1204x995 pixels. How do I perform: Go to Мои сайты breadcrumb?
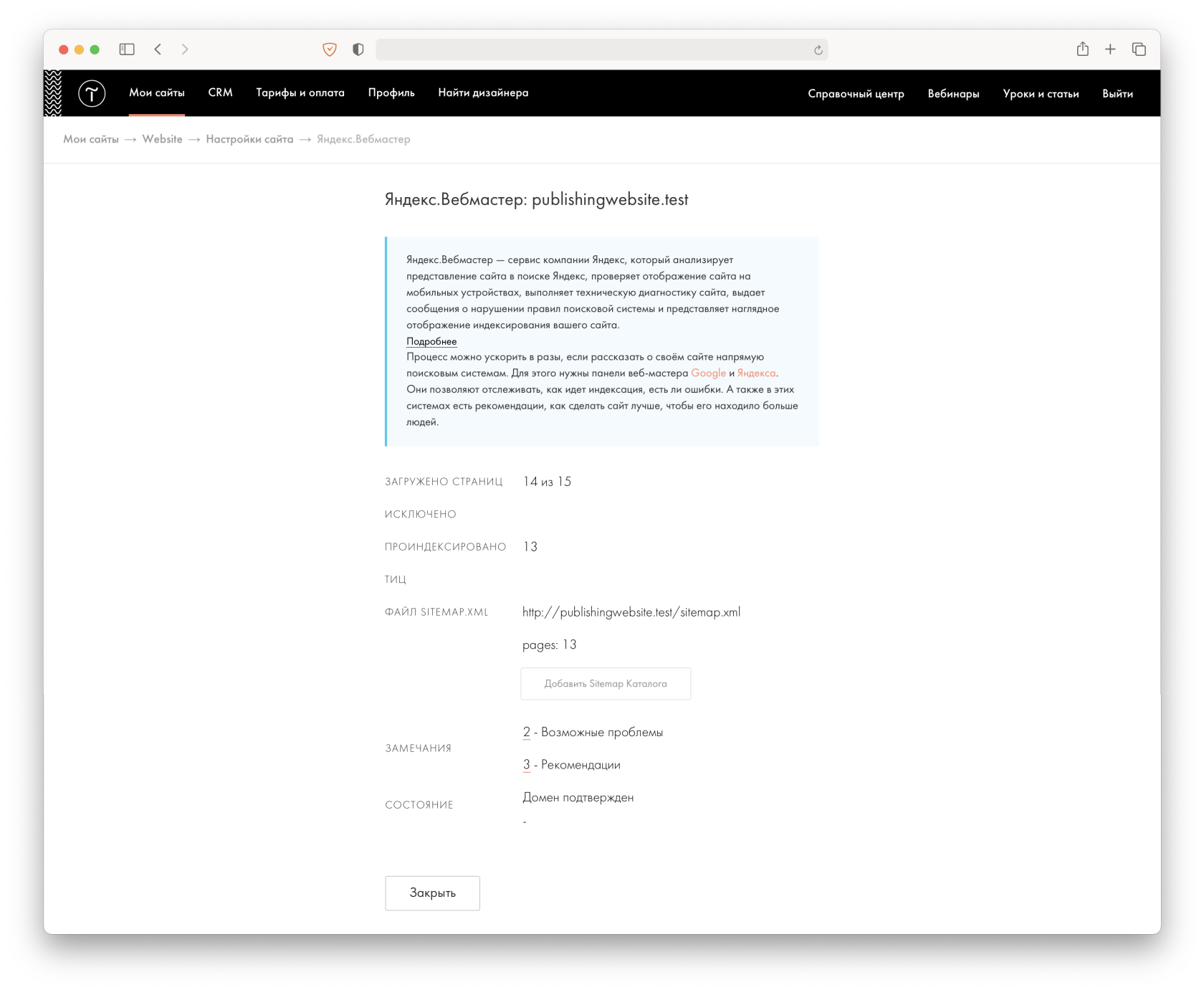(x=91, y=139)
